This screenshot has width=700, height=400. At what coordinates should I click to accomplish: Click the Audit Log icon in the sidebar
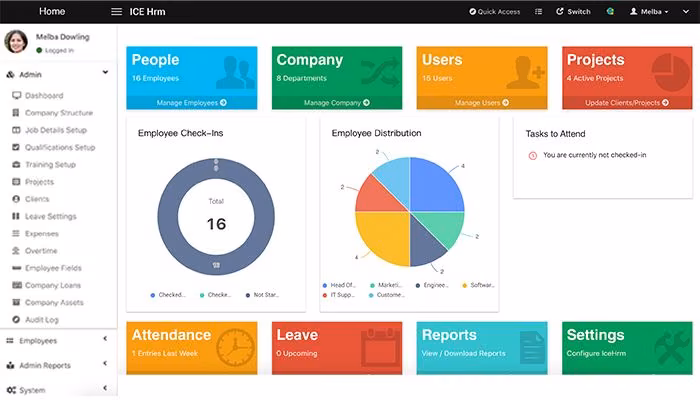(x=16, y=320)
